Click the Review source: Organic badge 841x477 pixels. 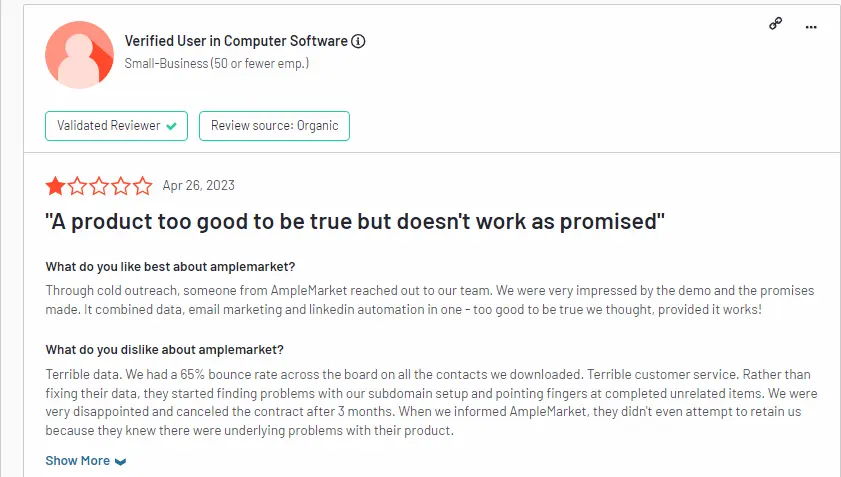[274, 126]
